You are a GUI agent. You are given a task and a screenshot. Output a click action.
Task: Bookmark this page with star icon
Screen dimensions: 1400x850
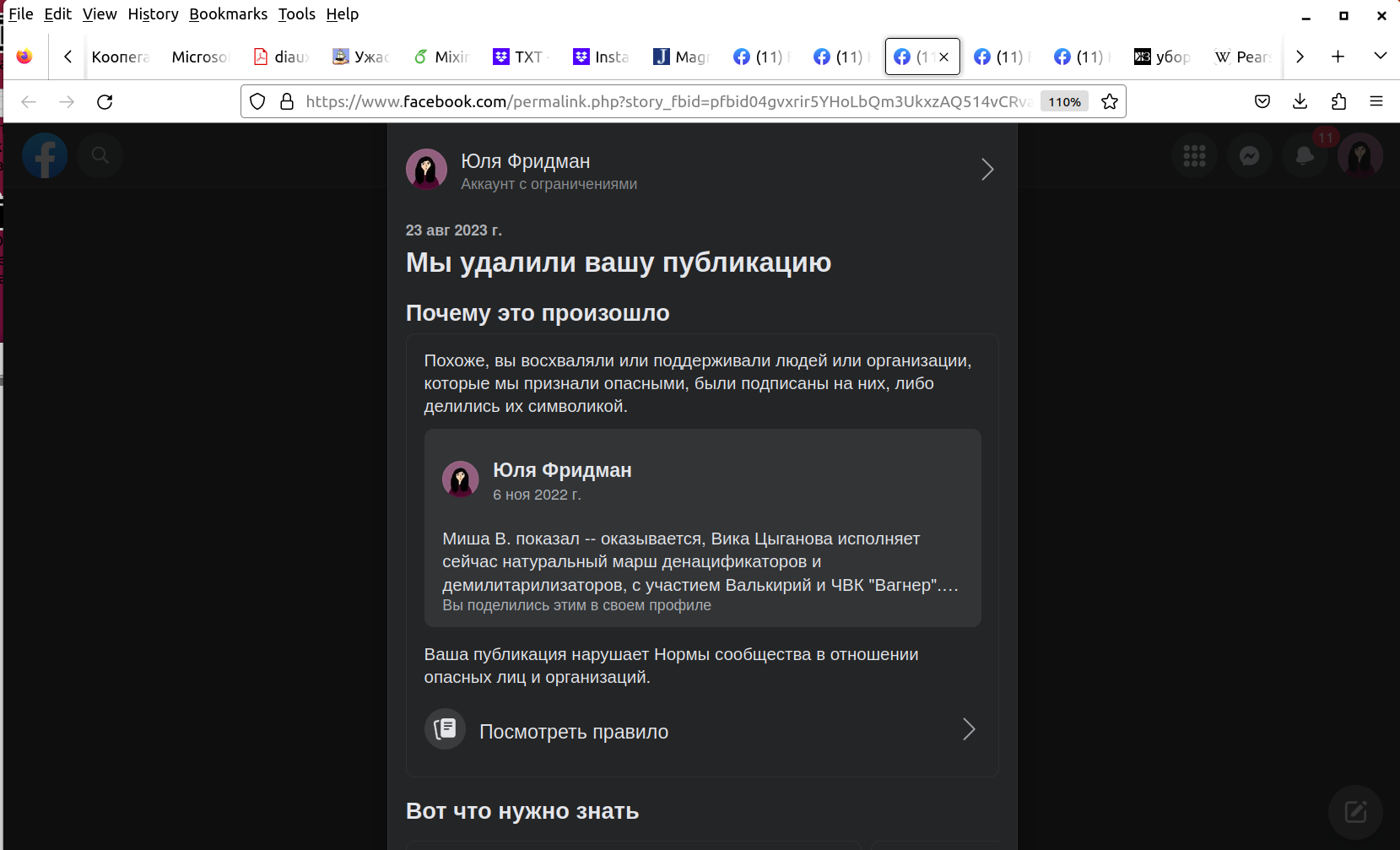click(x=1110, y=102)
